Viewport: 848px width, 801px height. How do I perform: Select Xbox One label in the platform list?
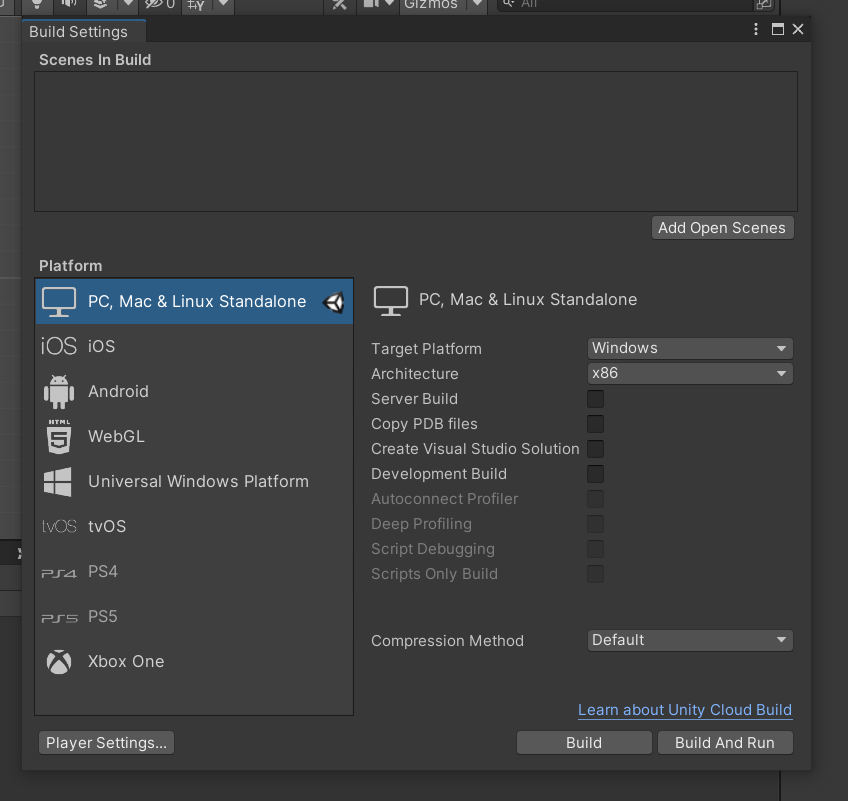point(126,661)
